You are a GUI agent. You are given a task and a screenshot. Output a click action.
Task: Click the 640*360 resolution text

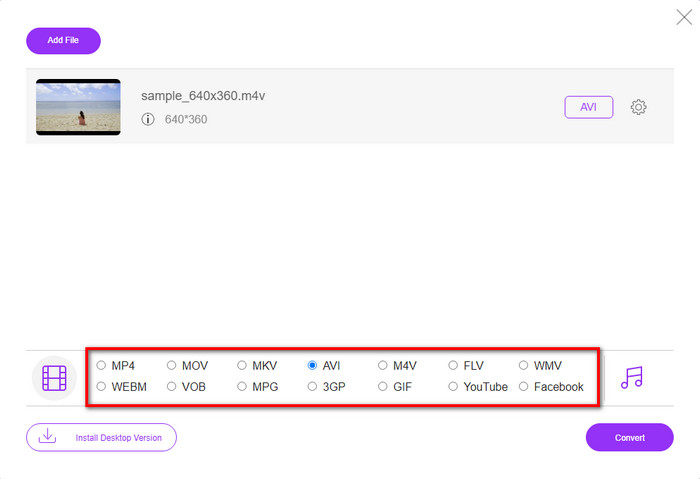coord(186,119)
